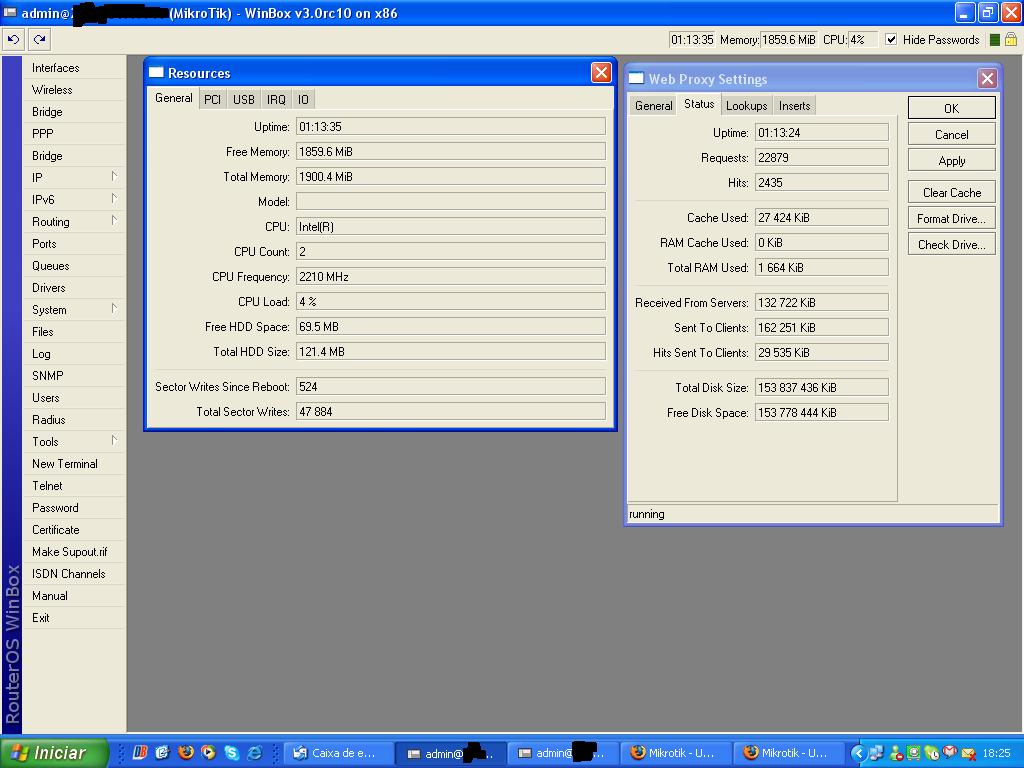This screenshot has height=768, width=1024.
Task: Launch Internet Explorer from quick launch
Action: [x=254, y=752]
